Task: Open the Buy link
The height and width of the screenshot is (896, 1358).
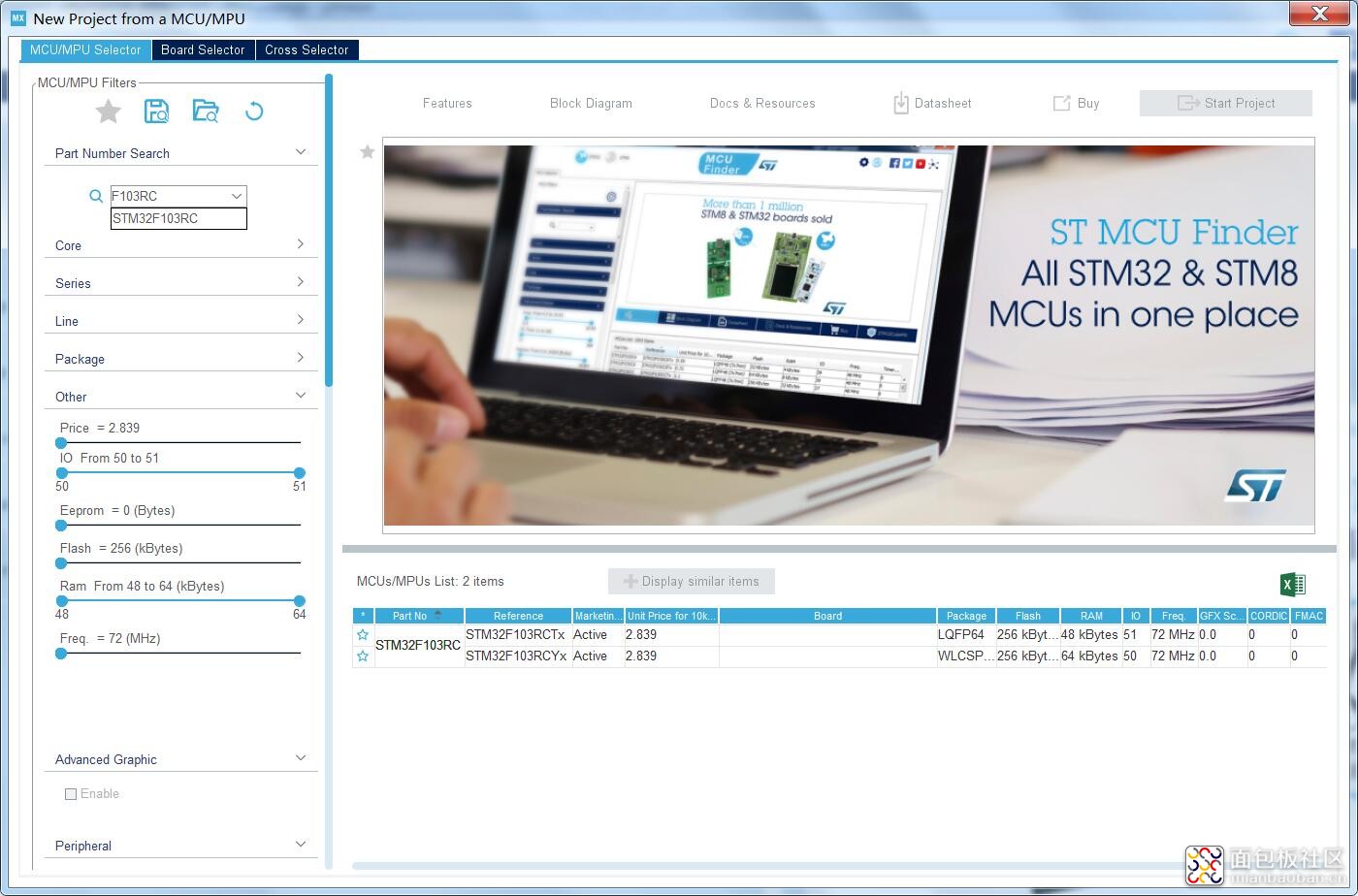Action: coord(1076,103)
